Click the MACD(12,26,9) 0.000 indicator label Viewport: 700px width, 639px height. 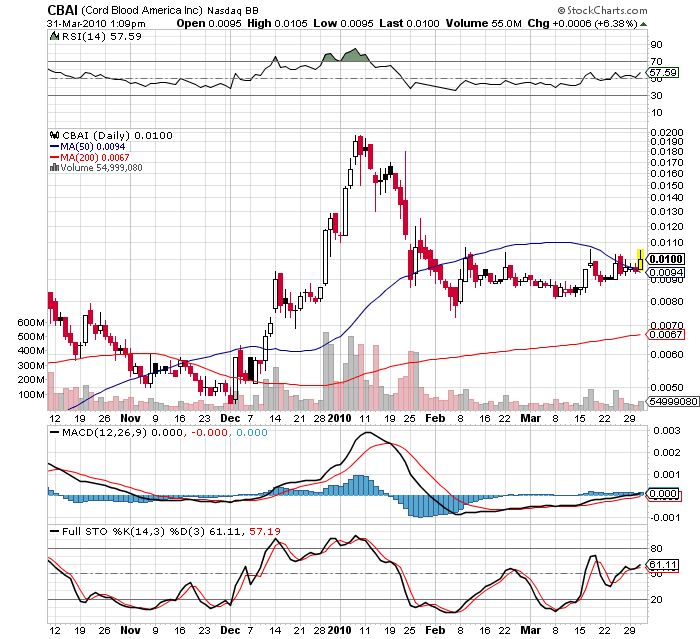click(122, 432)
